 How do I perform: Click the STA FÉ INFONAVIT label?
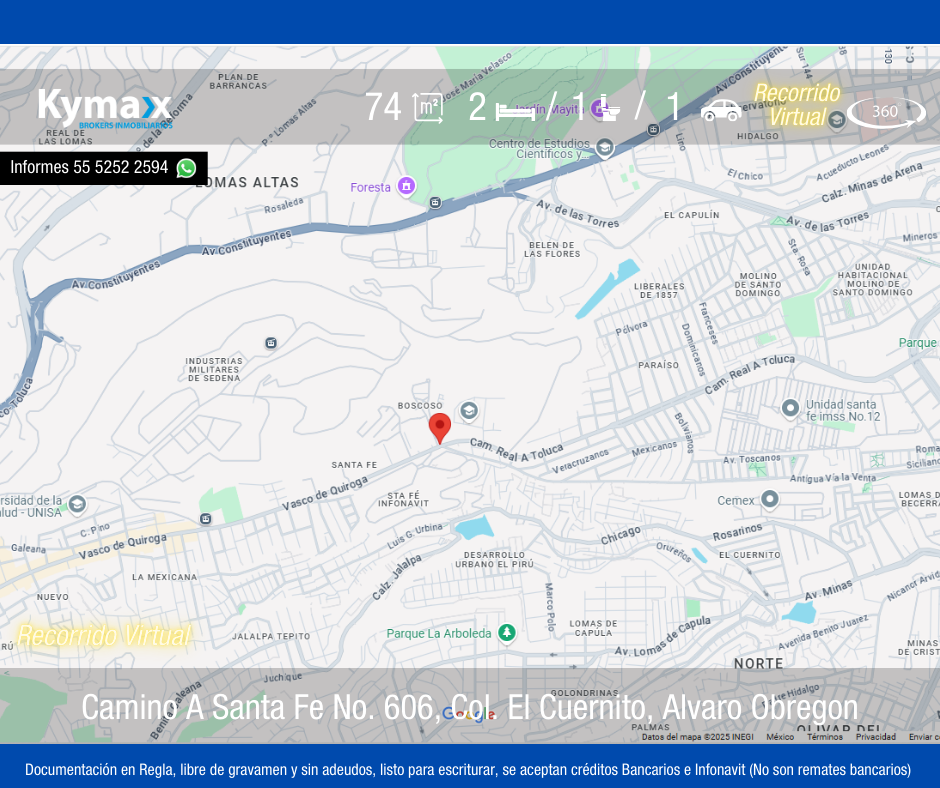[x=403, y=499]
